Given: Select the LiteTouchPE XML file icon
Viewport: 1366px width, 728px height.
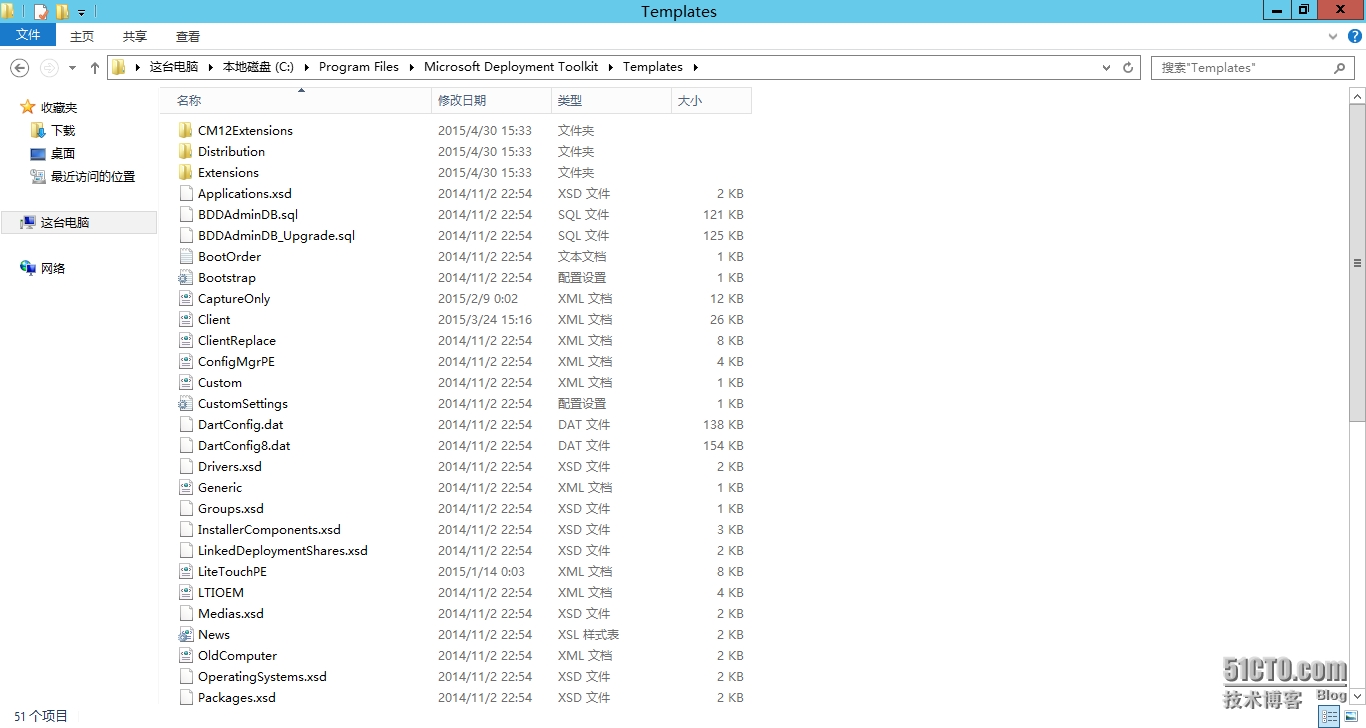Looking at the screenshot, I should click(x=185, y=571).
